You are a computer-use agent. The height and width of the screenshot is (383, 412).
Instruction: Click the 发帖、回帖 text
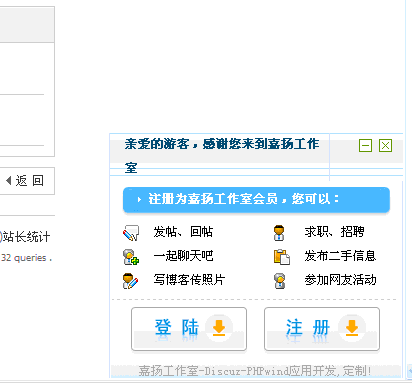(x=183, y=232)
